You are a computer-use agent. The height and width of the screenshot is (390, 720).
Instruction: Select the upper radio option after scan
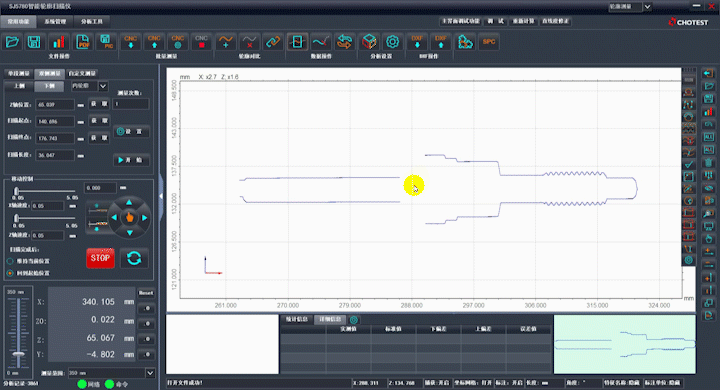(10, 261)
